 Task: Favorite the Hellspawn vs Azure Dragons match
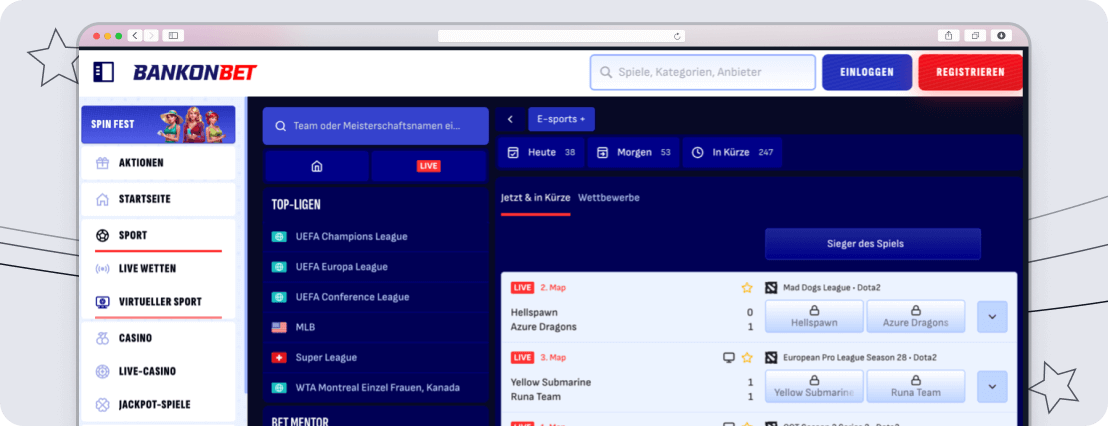[746, 288]
